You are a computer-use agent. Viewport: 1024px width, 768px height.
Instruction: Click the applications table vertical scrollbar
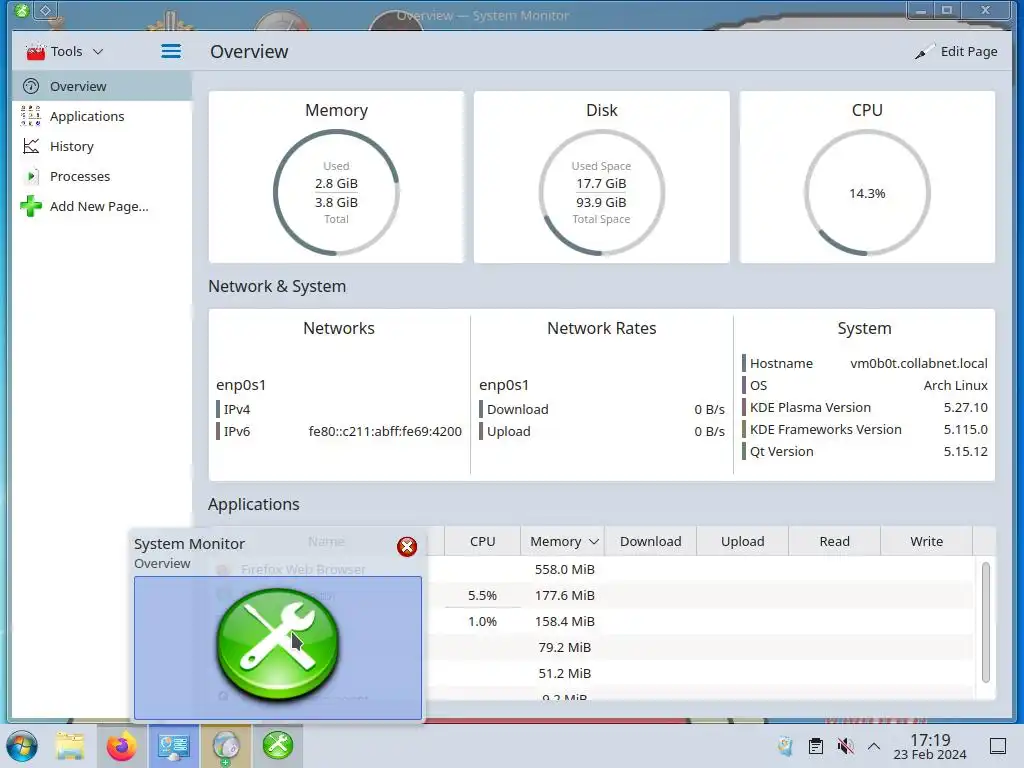(x=985, y=622)
